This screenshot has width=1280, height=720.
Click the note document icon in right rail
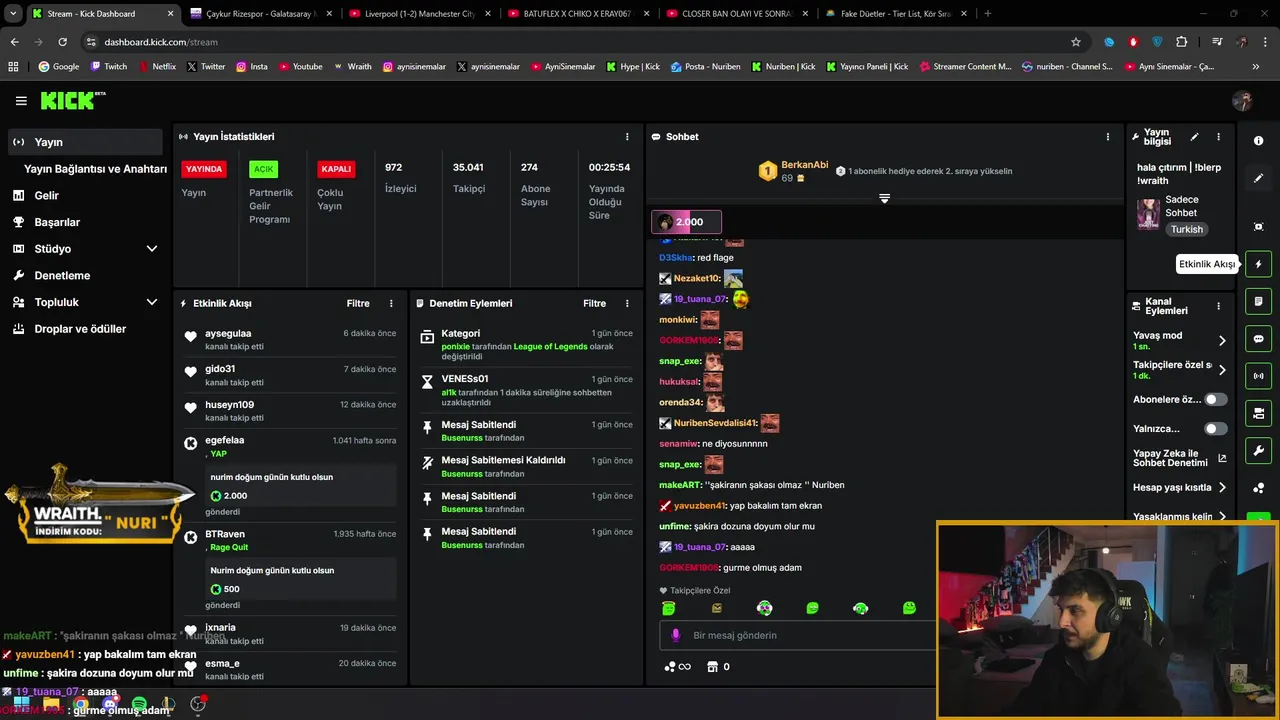pyautogui.click(x=1258, y=301)
